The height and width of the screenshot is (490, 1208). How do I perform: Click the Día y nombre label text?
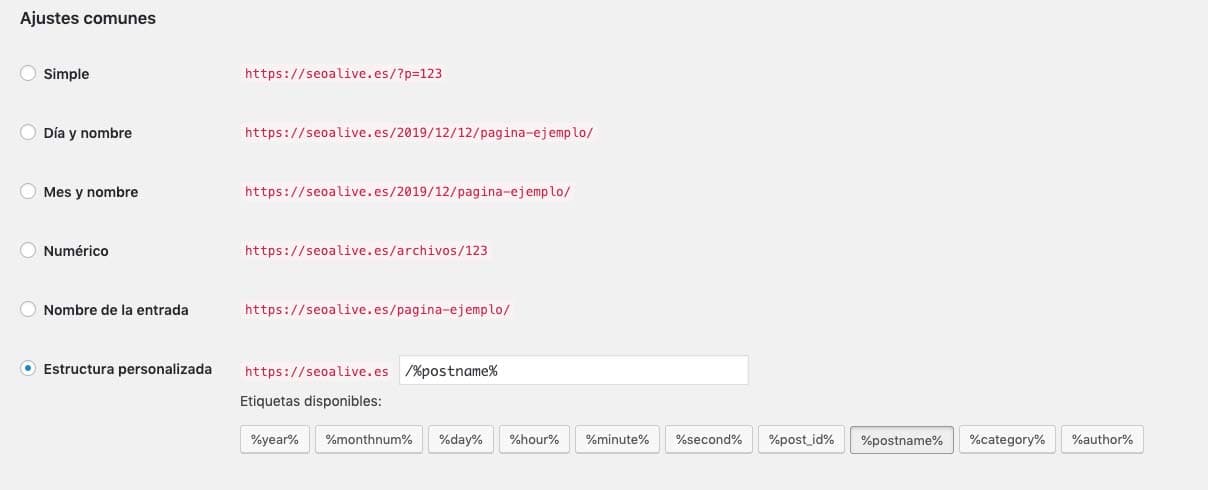coord(88,133)
